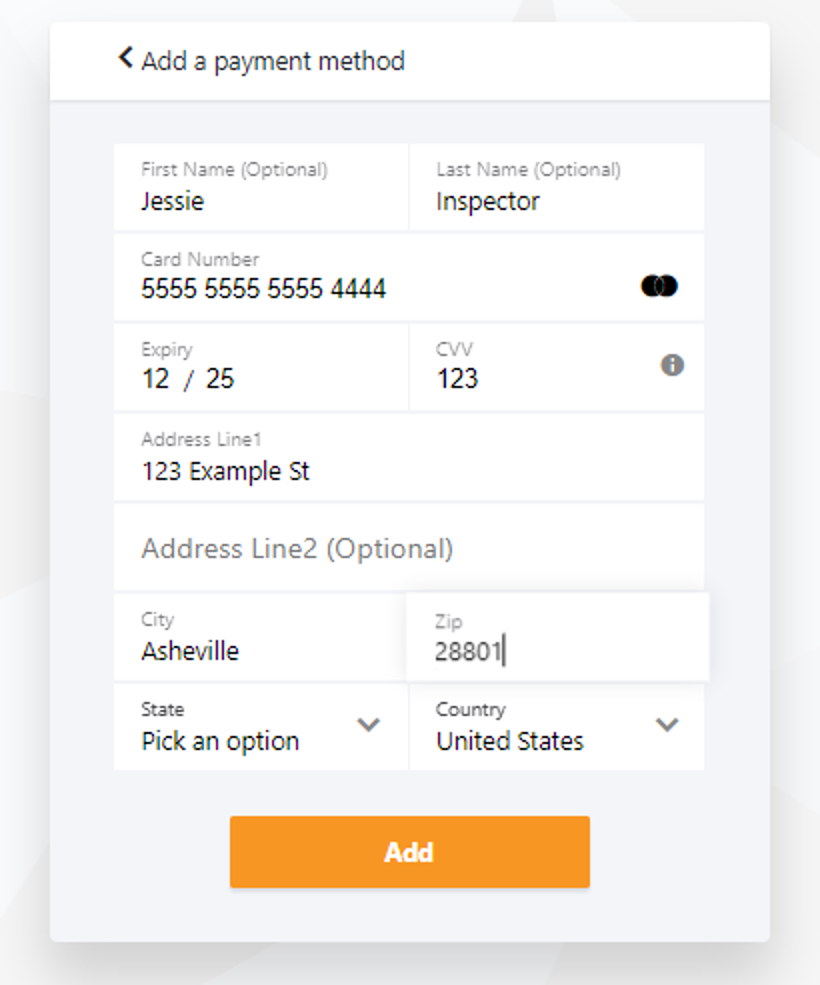The height and width of the screenshot is (985, 820).
Task: Expand the State dropdown arrow
Action: coord(369,725)
